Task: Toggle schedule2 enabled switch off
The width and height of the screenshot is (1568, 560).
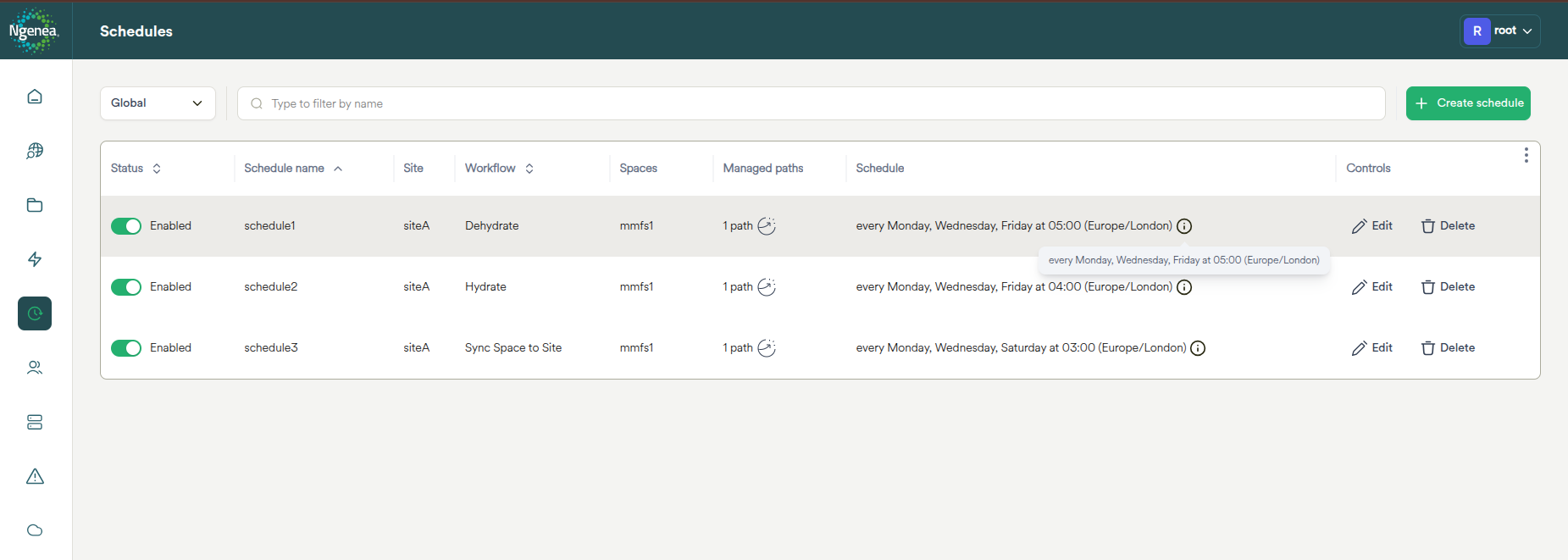Action: point(126,287)
